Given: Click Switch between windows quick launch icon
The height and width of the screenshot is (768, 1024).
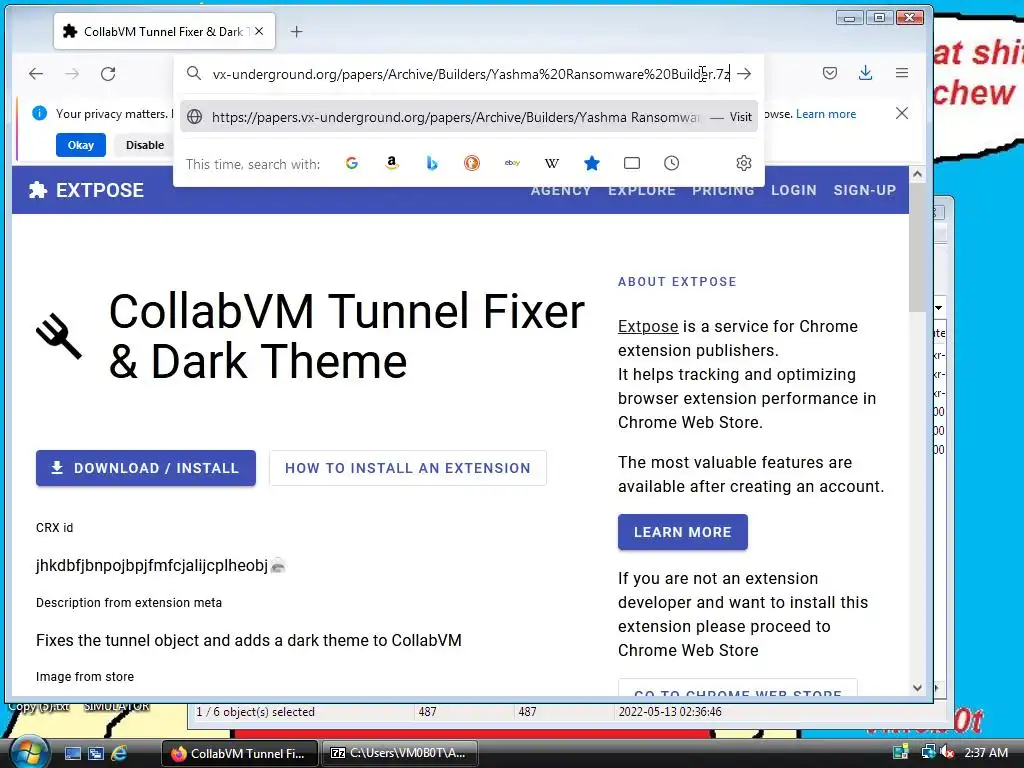Looking at the screenshot, I should 96,753.
